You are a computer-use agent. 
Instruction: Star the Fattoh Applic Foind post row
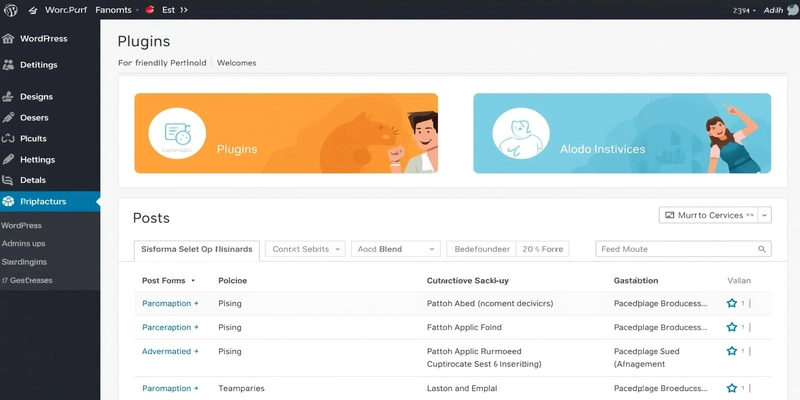coord(732,327)
